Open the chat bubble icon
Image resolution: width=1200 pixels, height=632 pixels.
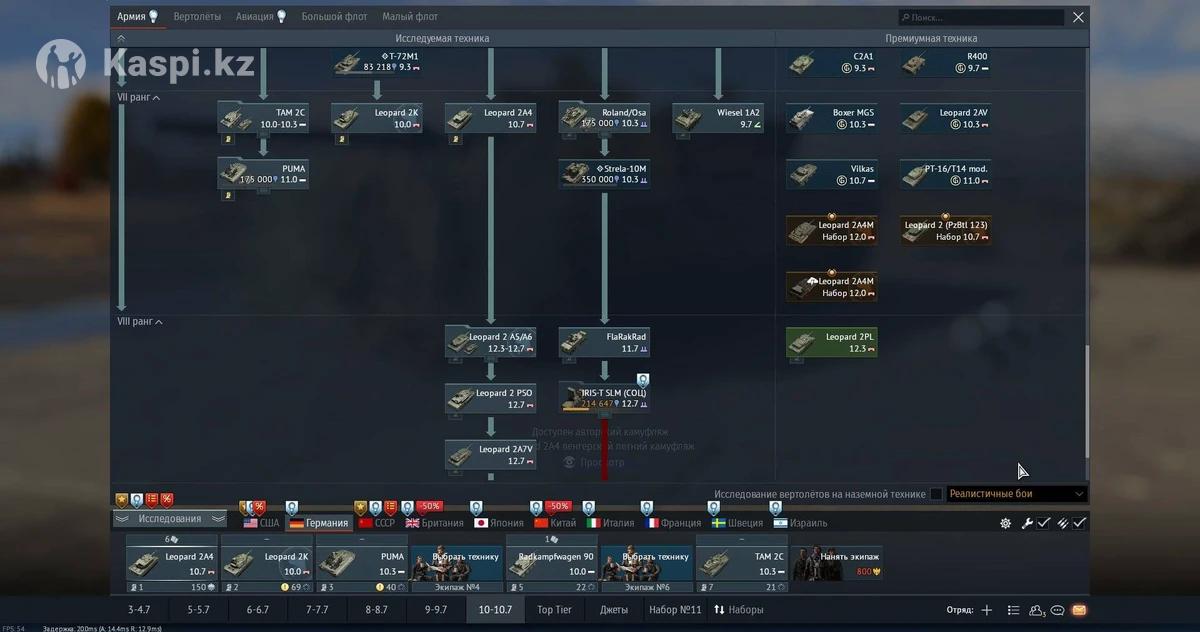pyautogui.click(x=1057, y=610)
